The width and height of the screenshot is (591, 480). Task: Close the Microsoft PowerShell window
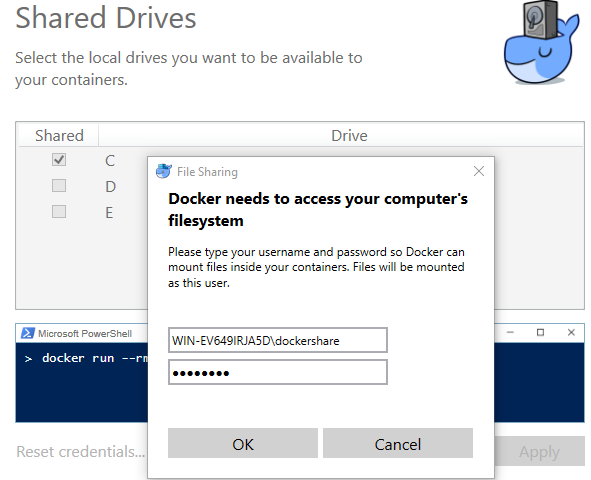click(x=571, y=332)
